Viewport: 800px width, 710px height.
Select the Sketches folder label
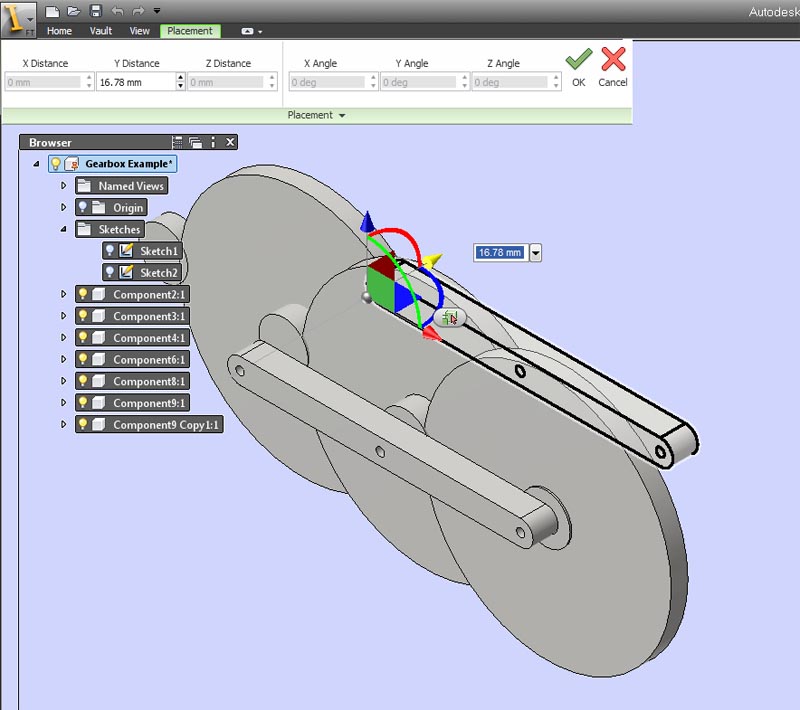click(119, 230)
